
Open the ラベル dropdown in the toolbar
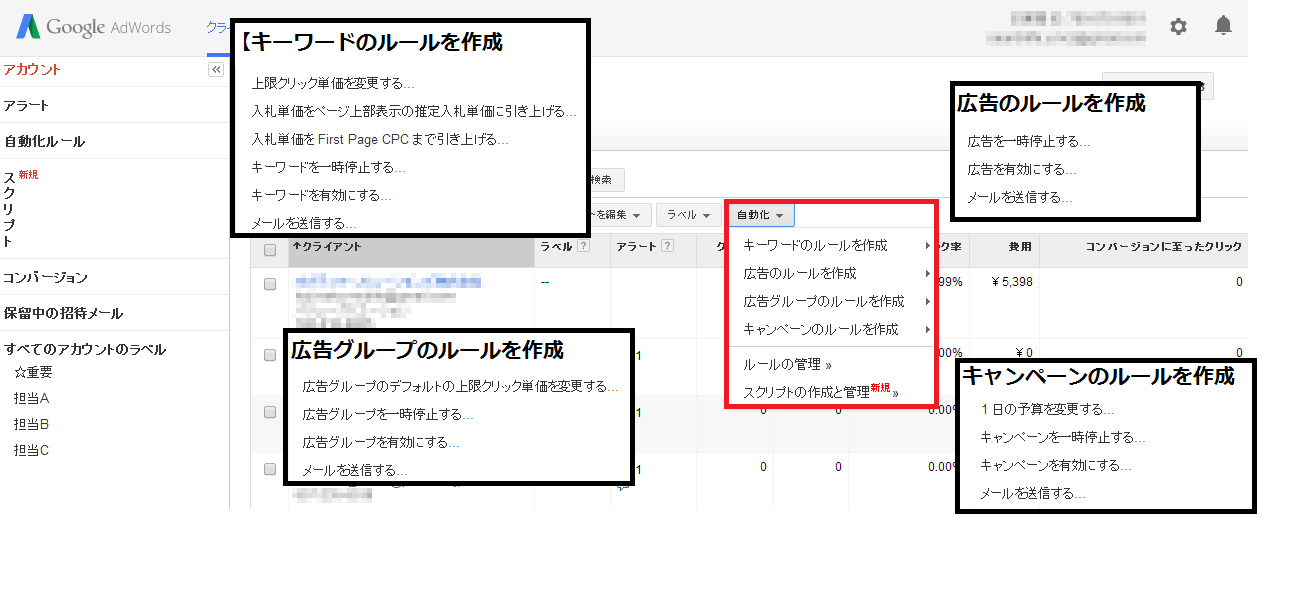(688, 215)
